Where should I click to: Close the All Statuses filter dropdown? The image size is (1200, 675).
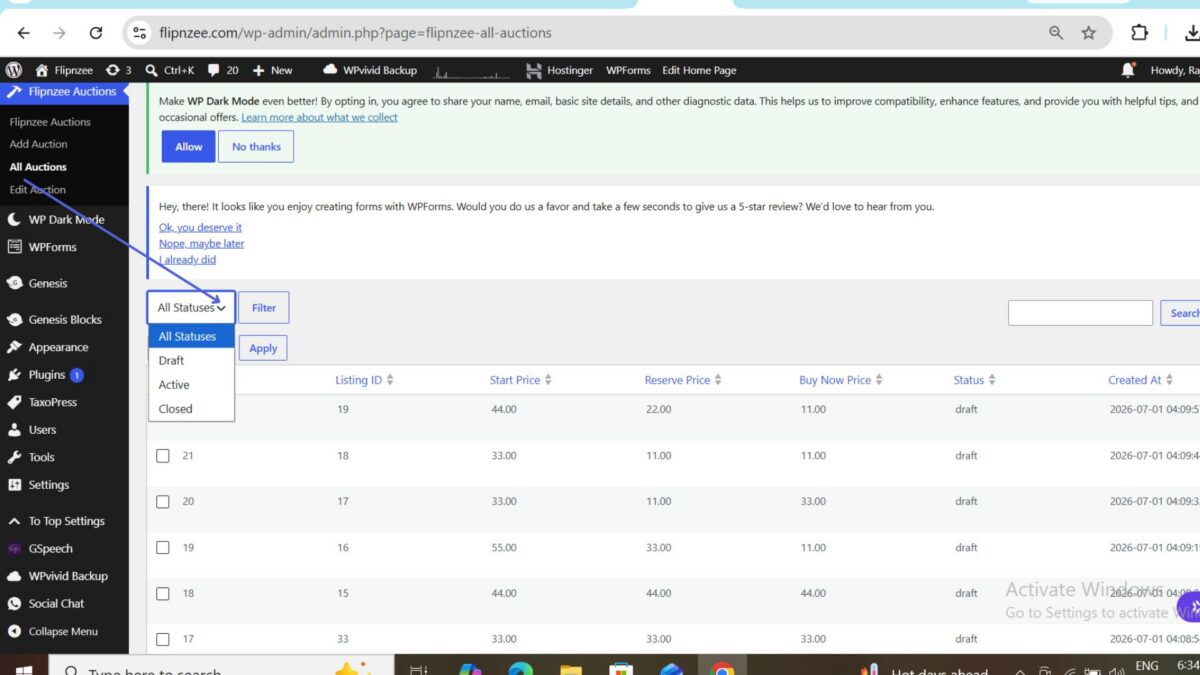(191, 308)
